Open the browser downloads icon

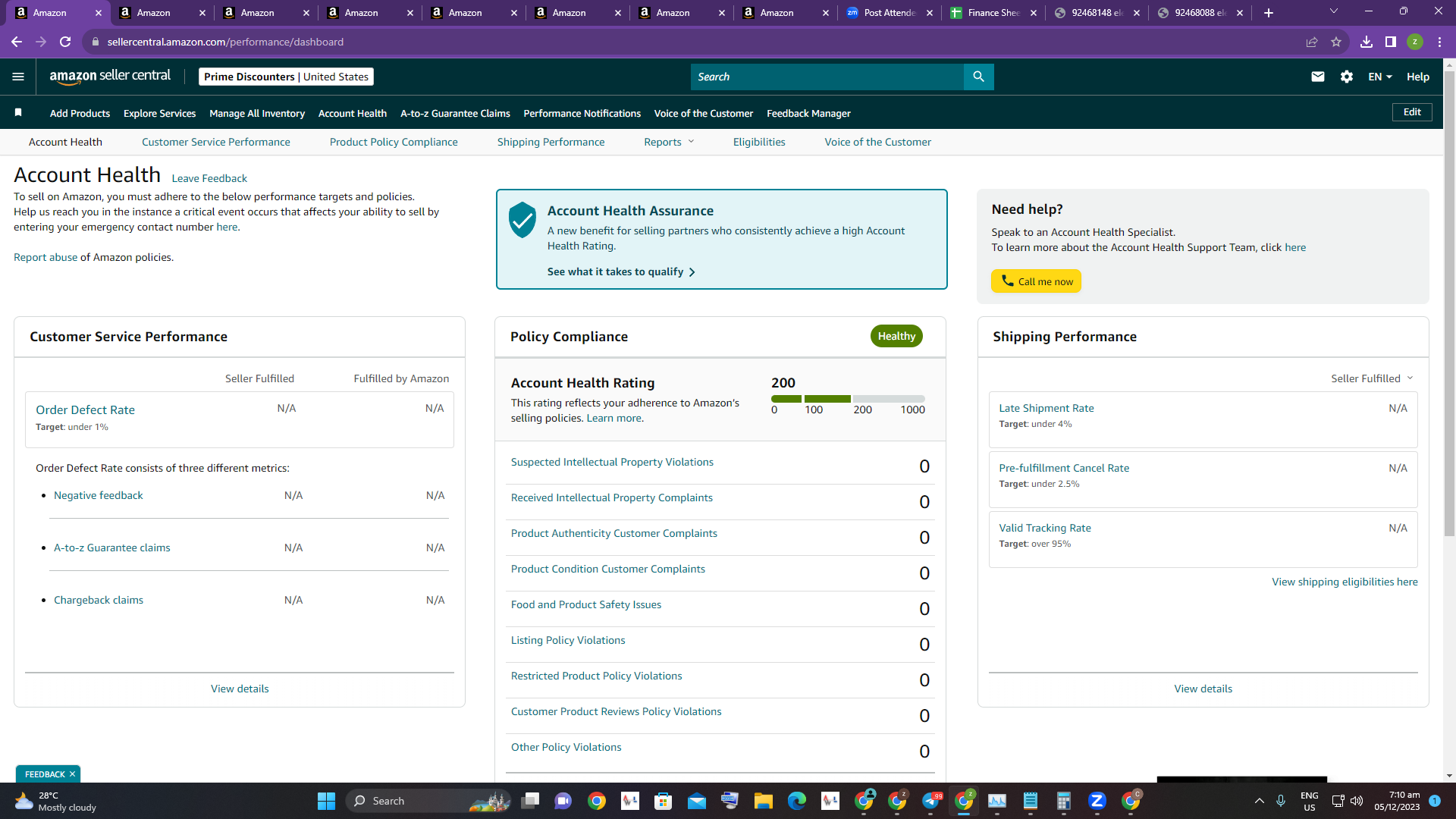pos(1367,42)
